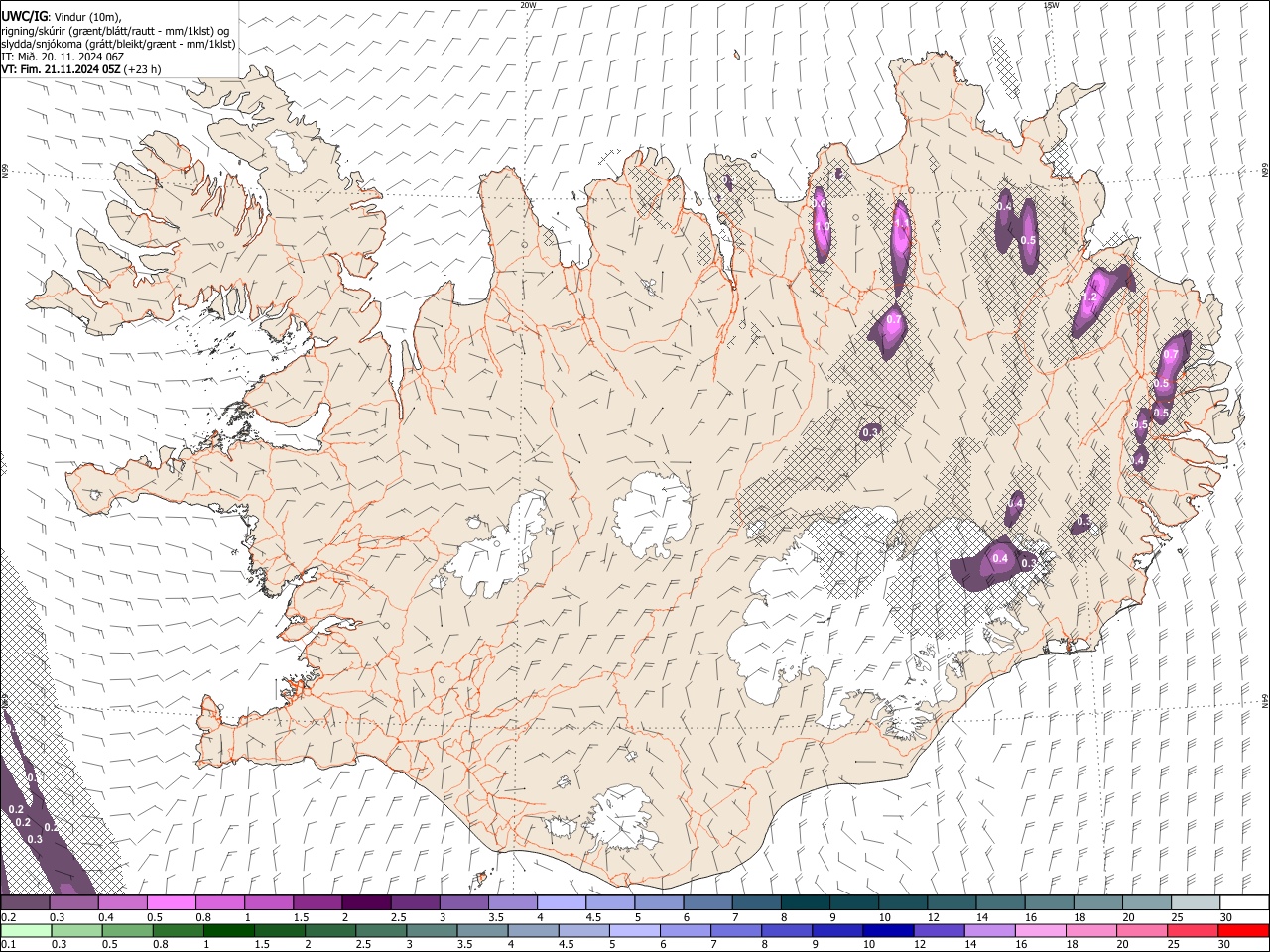The height and width of the screenshot is (952, 1270).
Task: Click the 2.5 label of the lower legend
Action: tap(362, 944)
